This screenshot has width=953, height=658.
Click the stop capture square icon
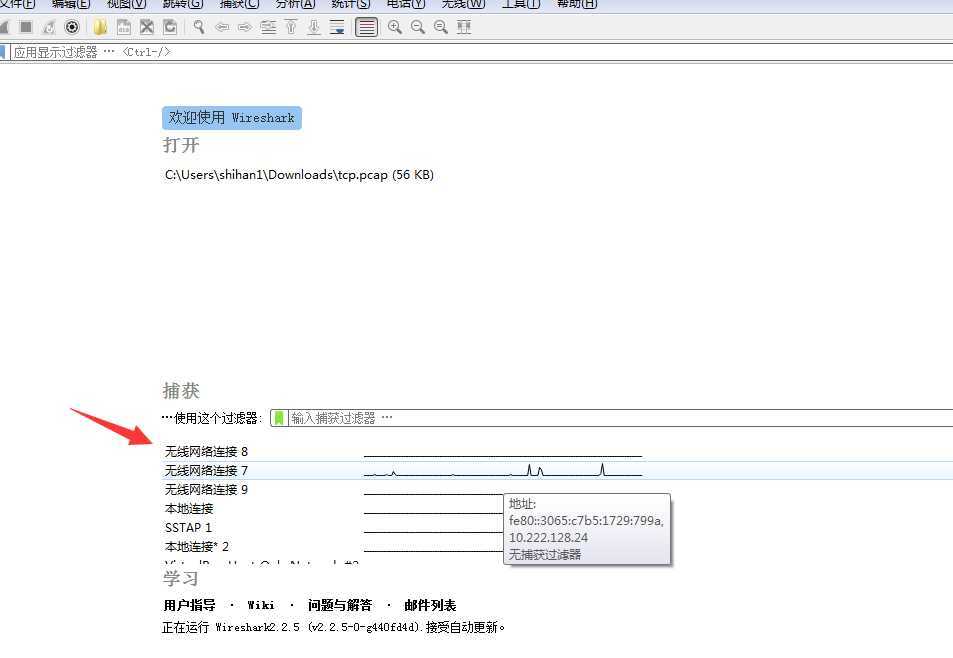tap(26, 27)
